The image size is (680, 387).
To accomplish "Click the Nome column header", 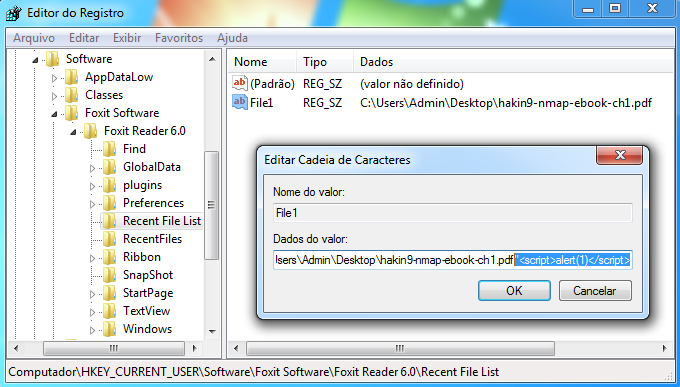I will coord(263,62).
